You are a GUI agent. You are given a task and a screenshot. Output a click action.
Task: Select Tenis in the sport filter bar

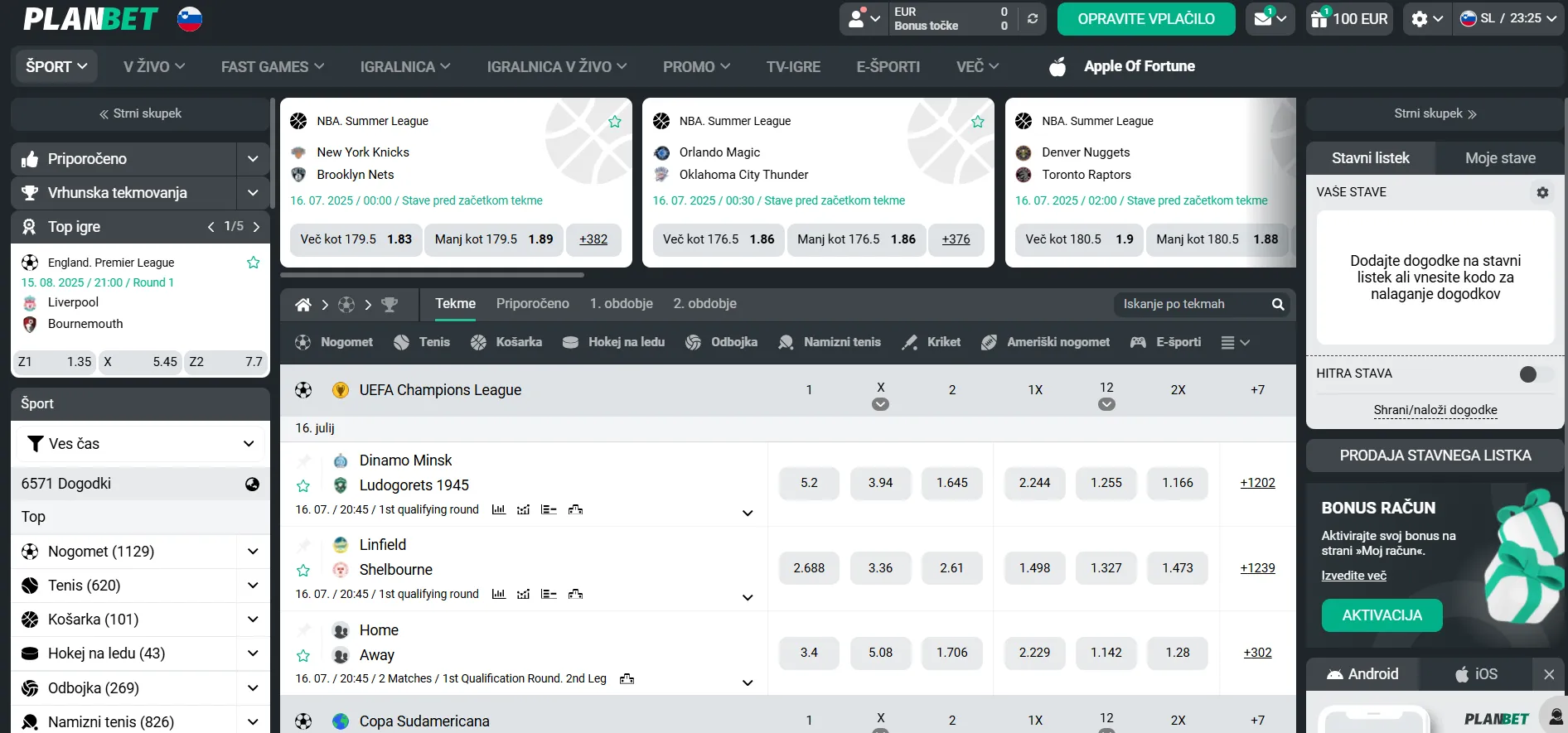pyautogui.click(x=422, y=342)
